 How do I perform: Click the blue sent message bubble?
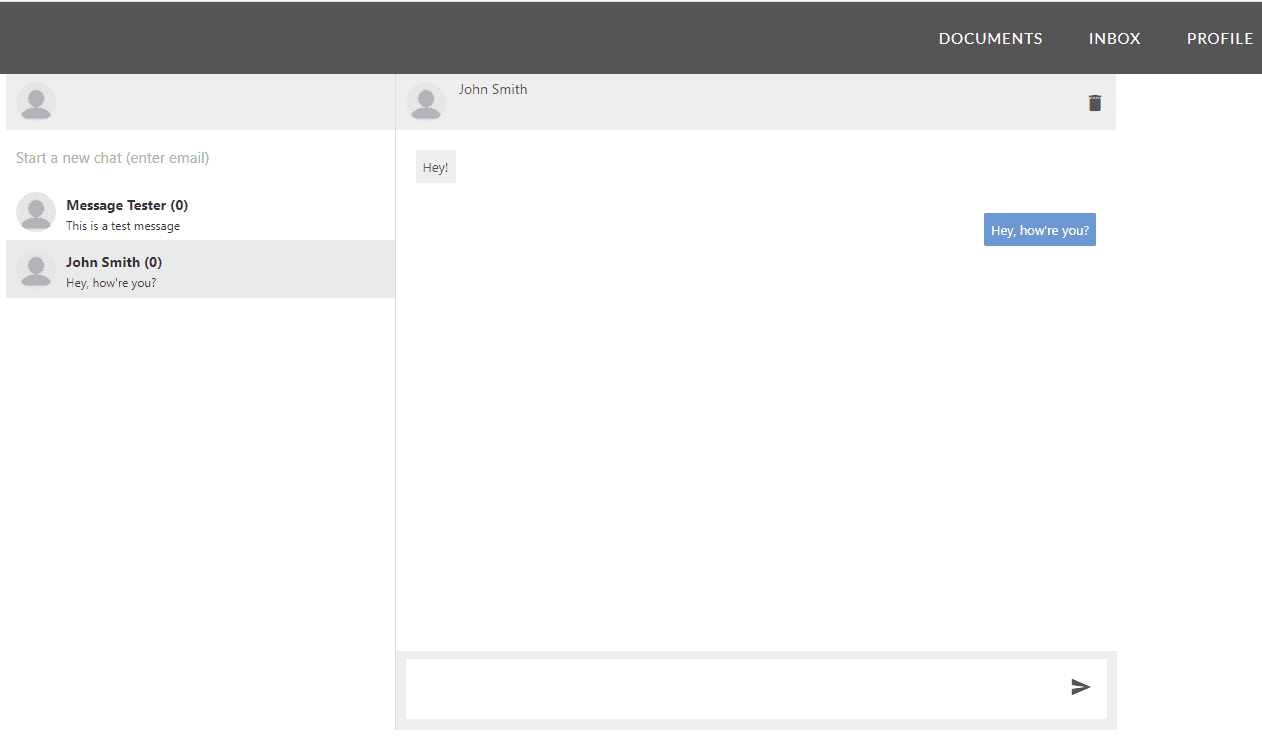pyautogui.click(x=1039, y=230)
